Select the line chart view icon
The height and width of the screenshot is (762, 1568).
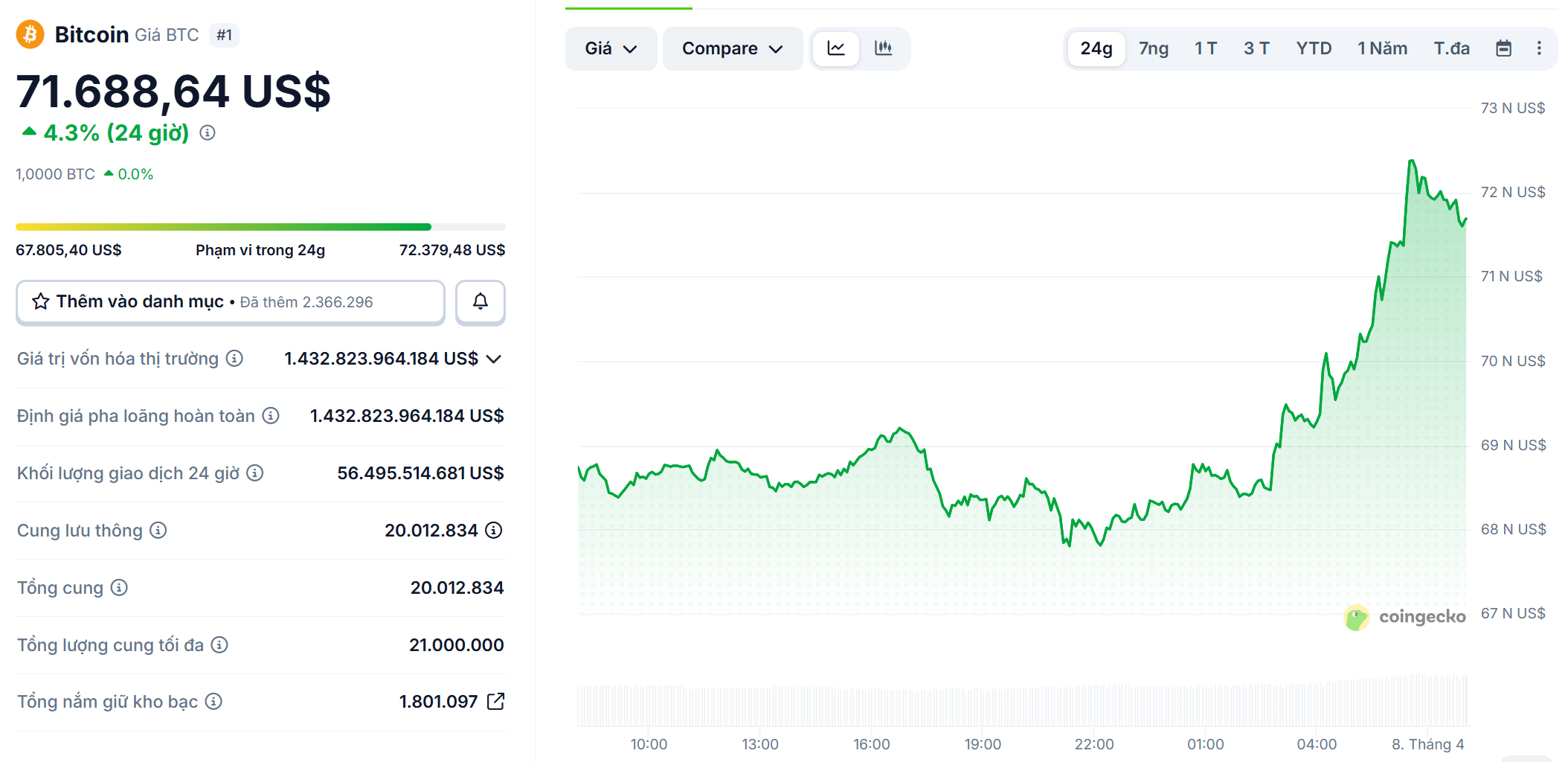(835, 48)
